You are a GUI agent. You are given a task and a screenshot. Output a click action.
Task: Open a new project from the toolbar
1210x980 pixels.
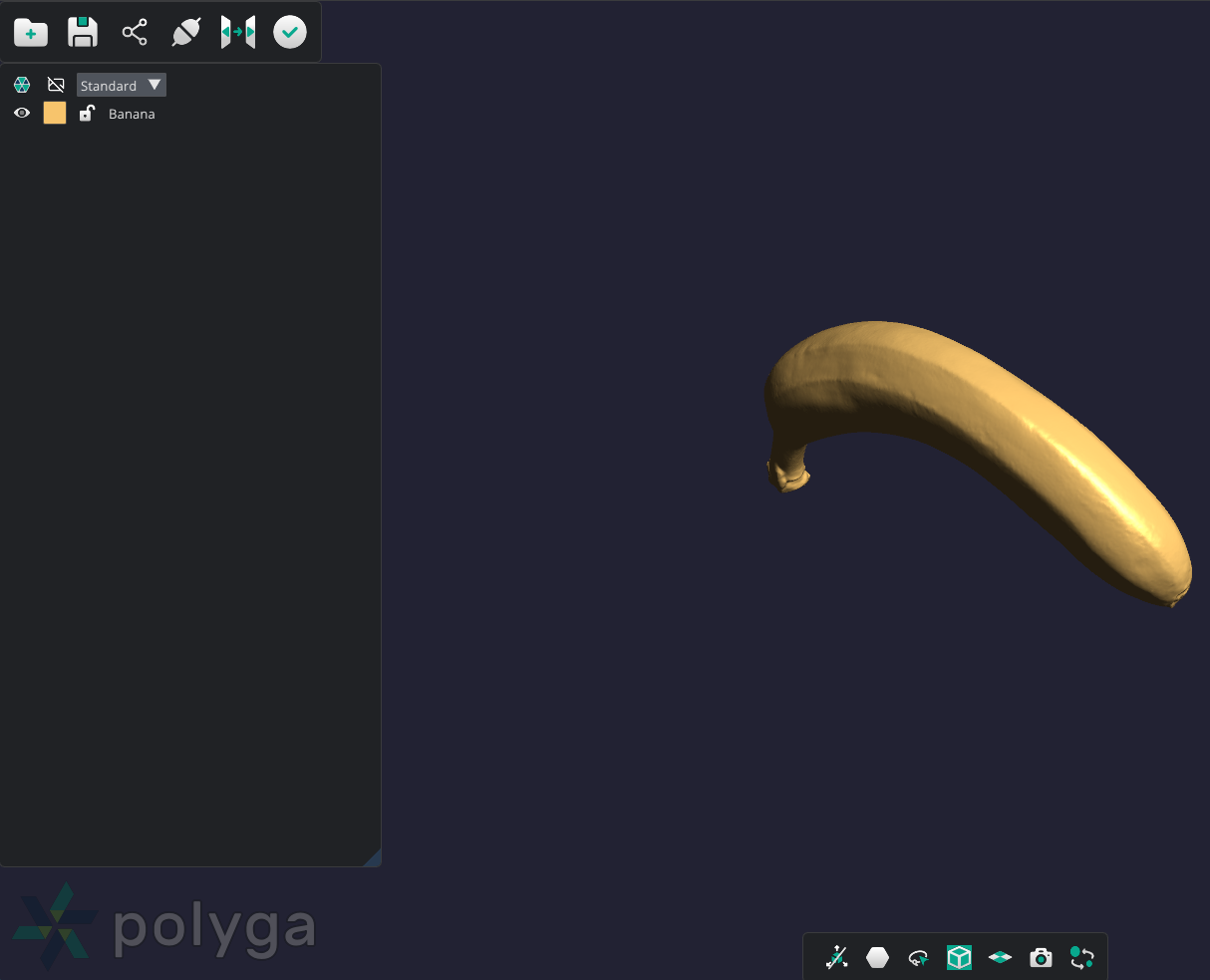click(30, 32)
